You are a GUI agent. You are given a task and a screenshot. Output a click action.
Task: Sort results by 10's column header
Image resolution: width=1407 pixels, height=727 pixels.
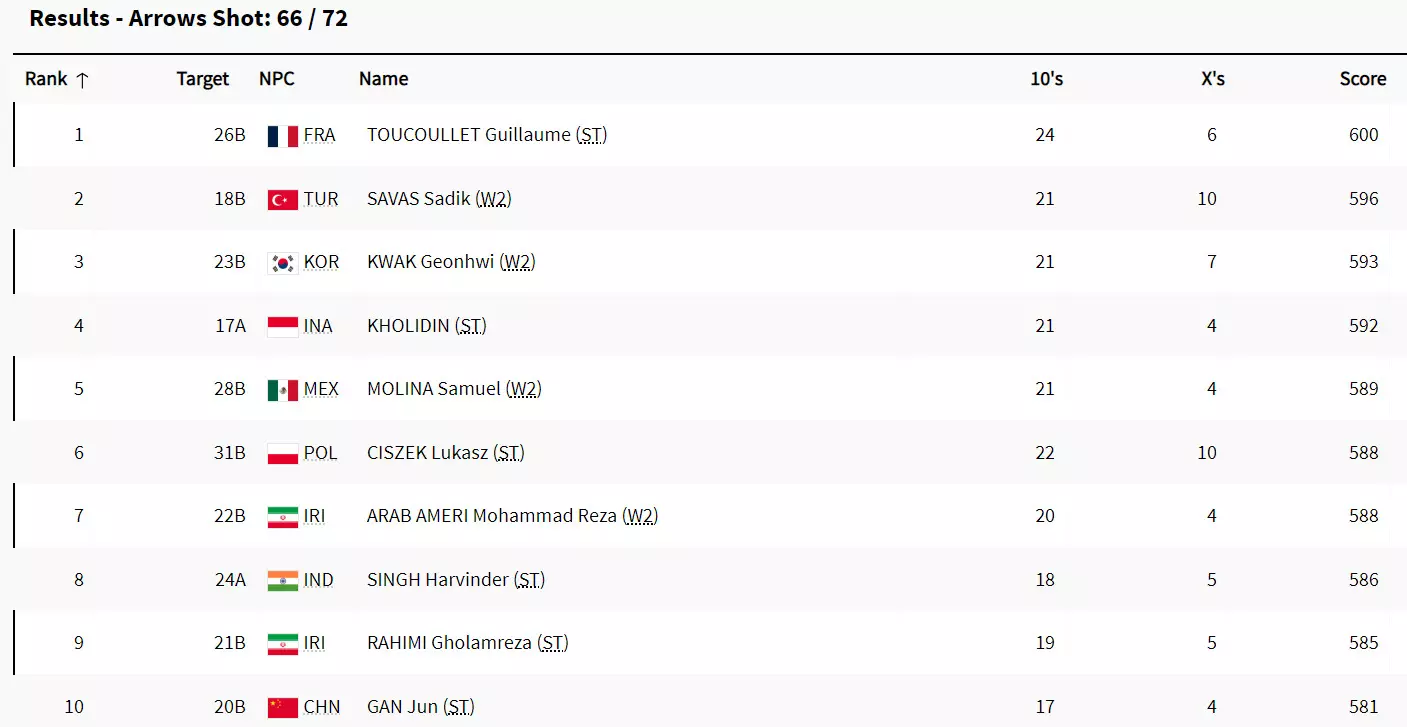coord(1046,79)
